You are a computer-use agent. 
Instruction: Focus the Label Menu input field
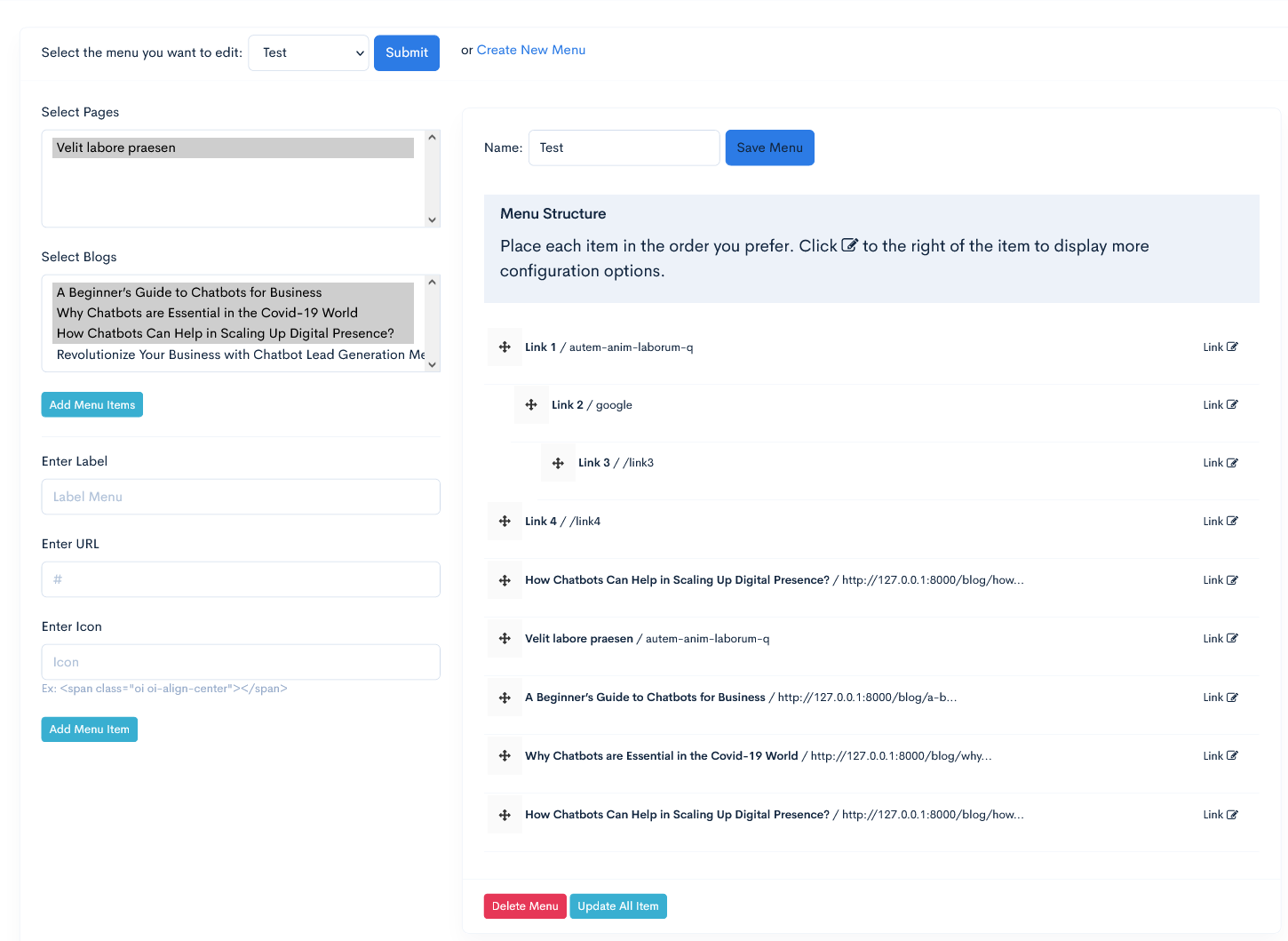(241, 497)
